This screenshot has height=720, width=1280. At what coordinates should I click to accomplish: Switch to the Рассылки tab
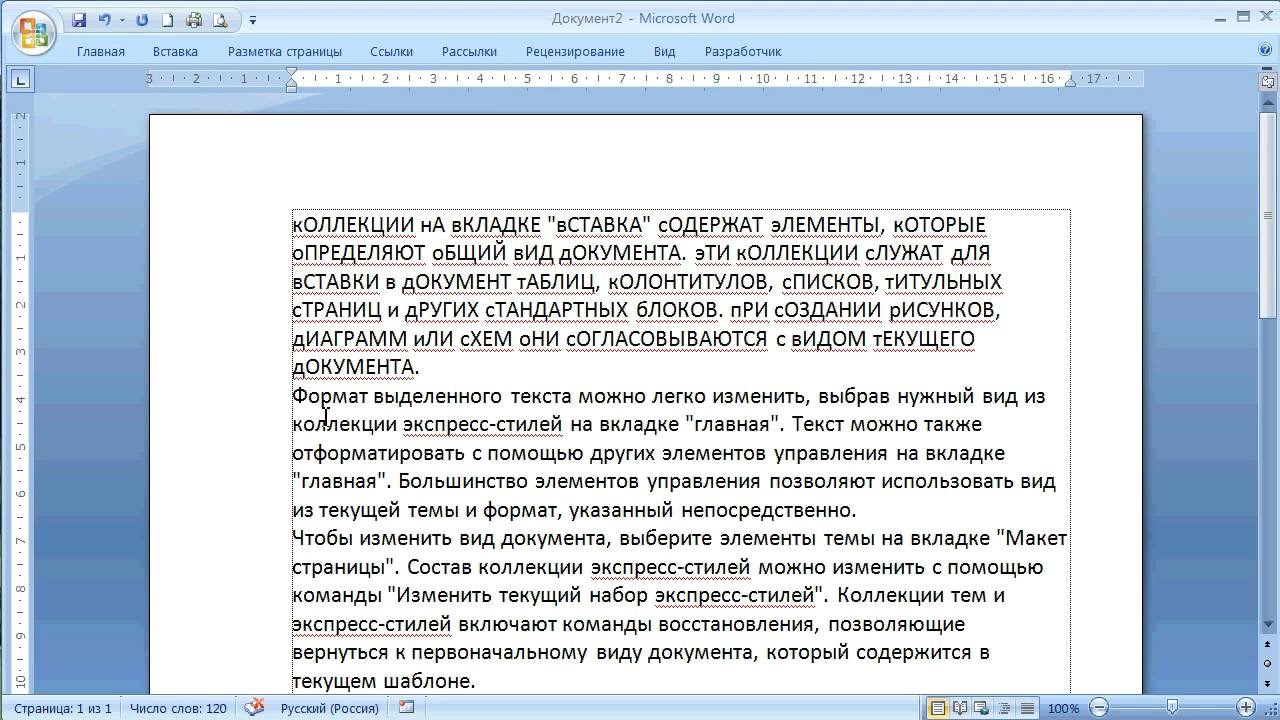click(469, 51)
